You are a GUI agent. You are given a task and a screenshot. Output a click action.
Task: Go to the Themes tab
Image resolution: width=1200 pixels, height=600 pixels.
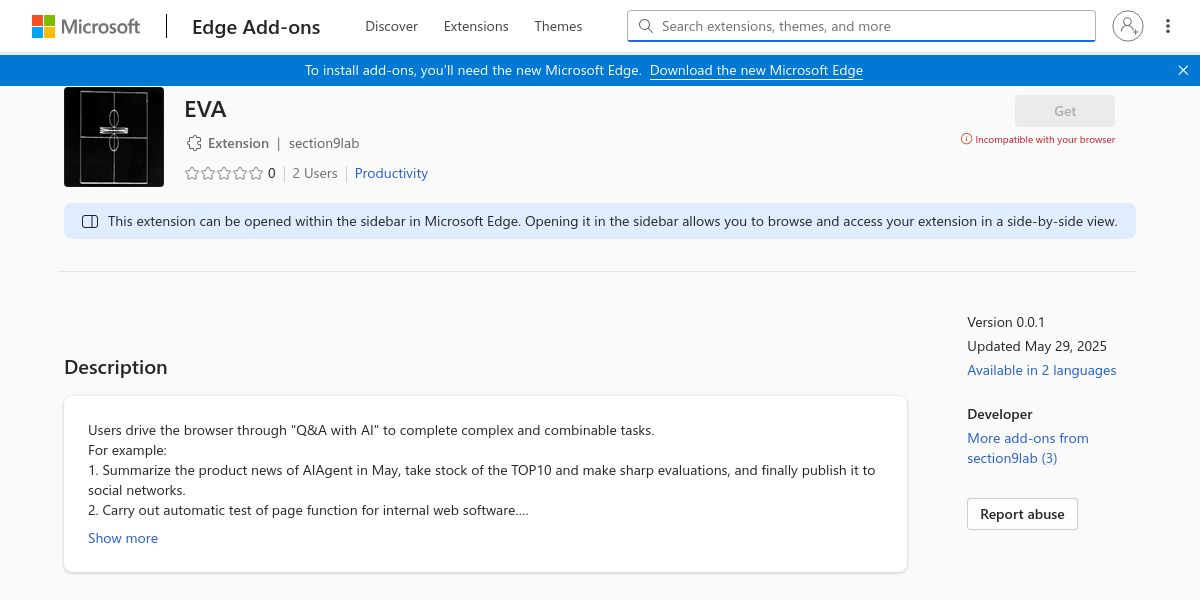coord(558,27)
